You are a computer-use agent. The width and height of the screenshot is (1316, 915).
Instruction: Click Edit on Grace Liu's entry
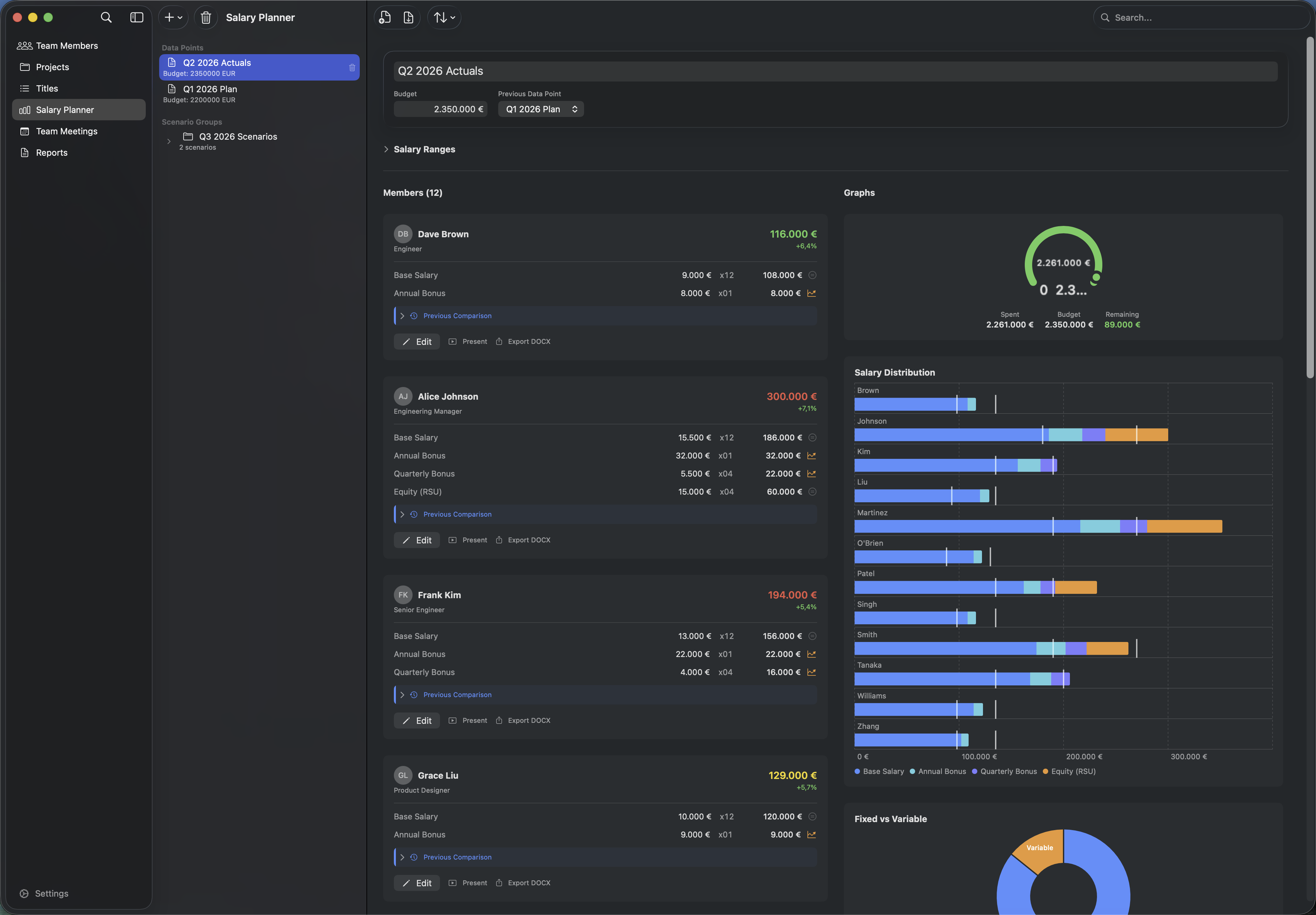pos(417,883)
